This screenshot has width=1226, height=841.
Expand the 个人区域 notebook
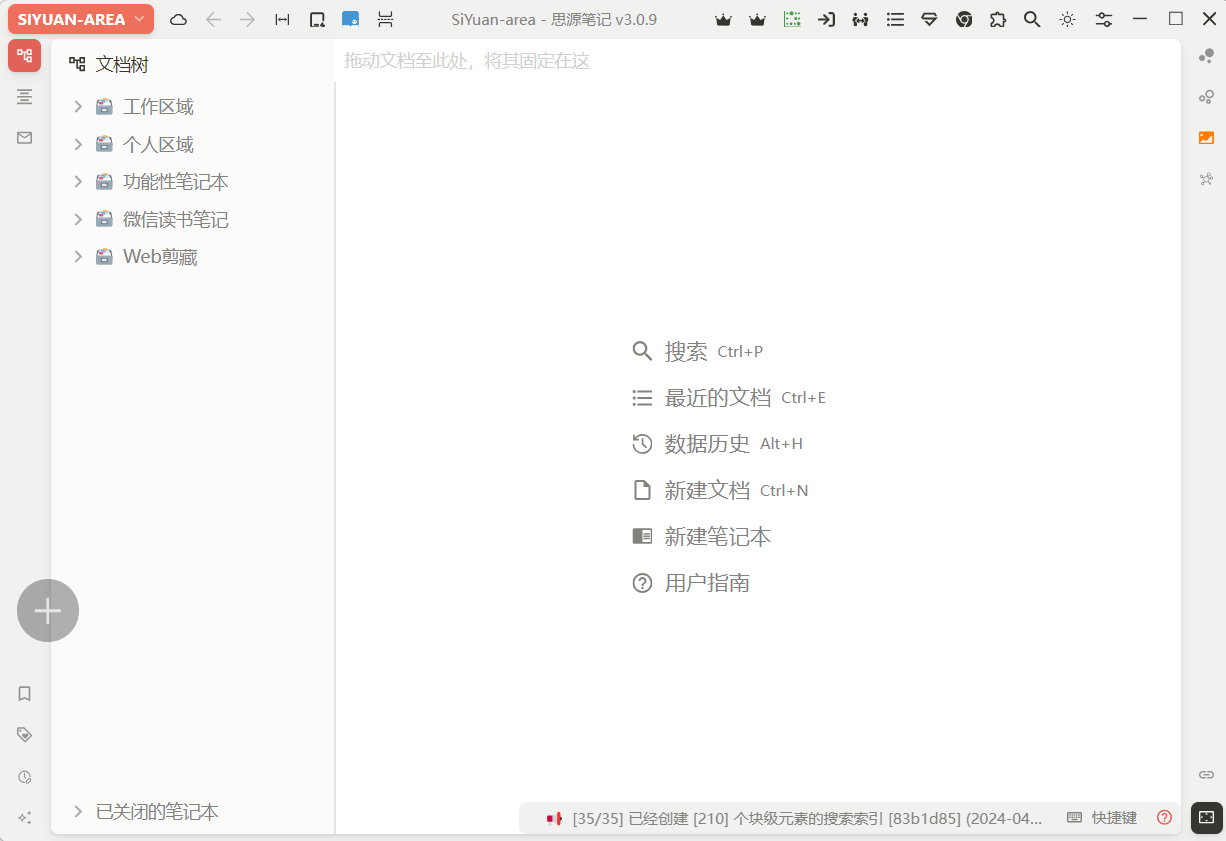click(x=78, y=144)
